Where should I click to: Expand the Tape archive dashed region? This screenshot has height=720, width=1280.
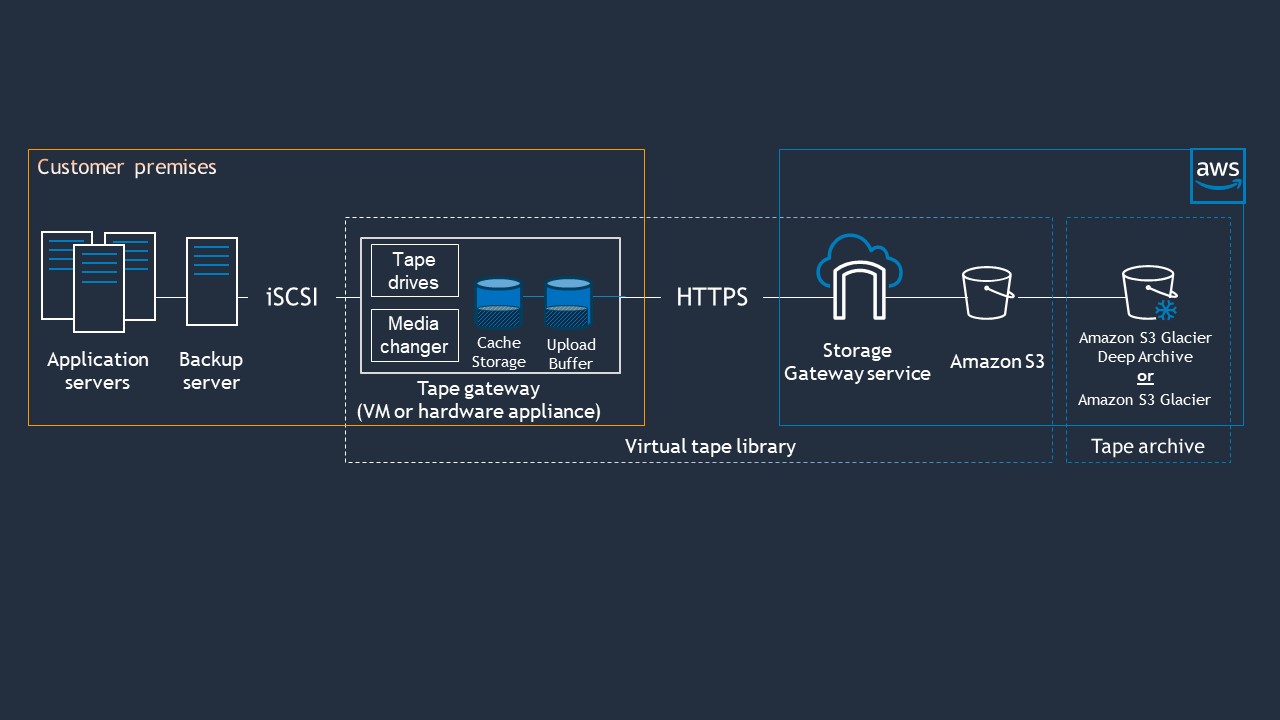click(x=1148, y=446)
